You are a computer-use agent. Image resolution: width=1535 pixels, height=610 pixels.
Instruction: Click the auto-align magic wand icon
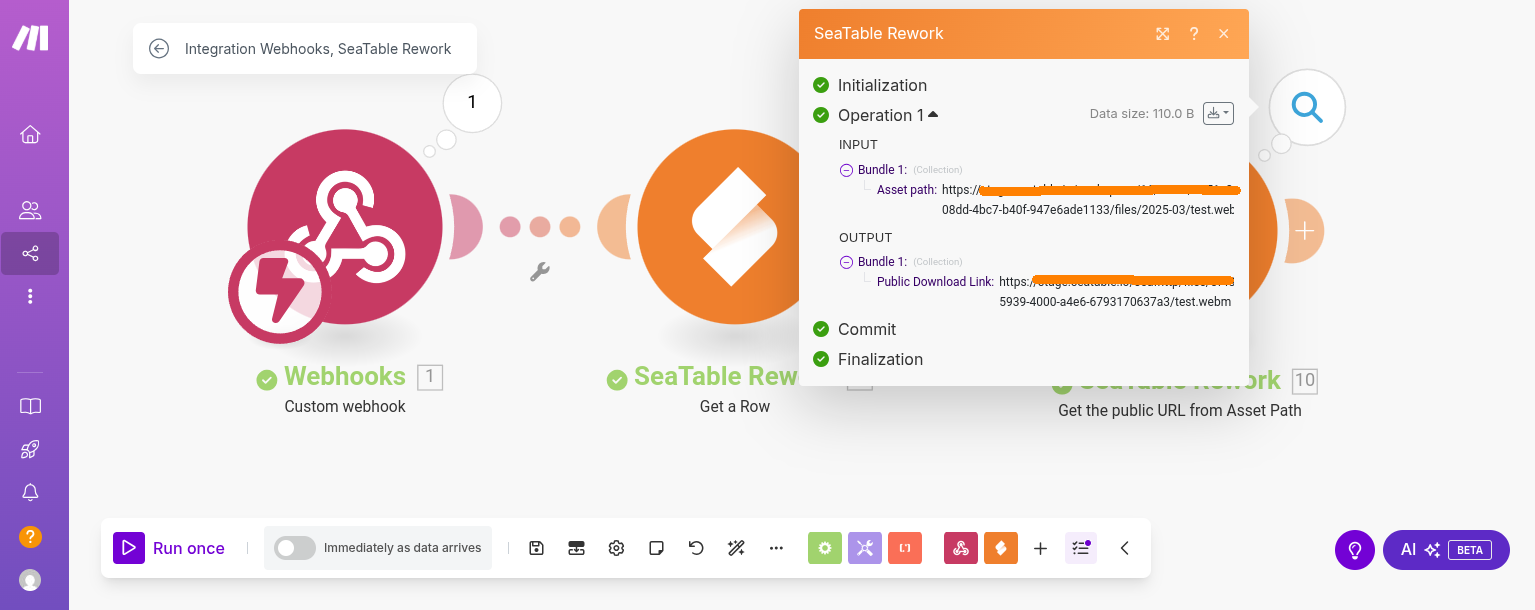click(x=736, y=548)
